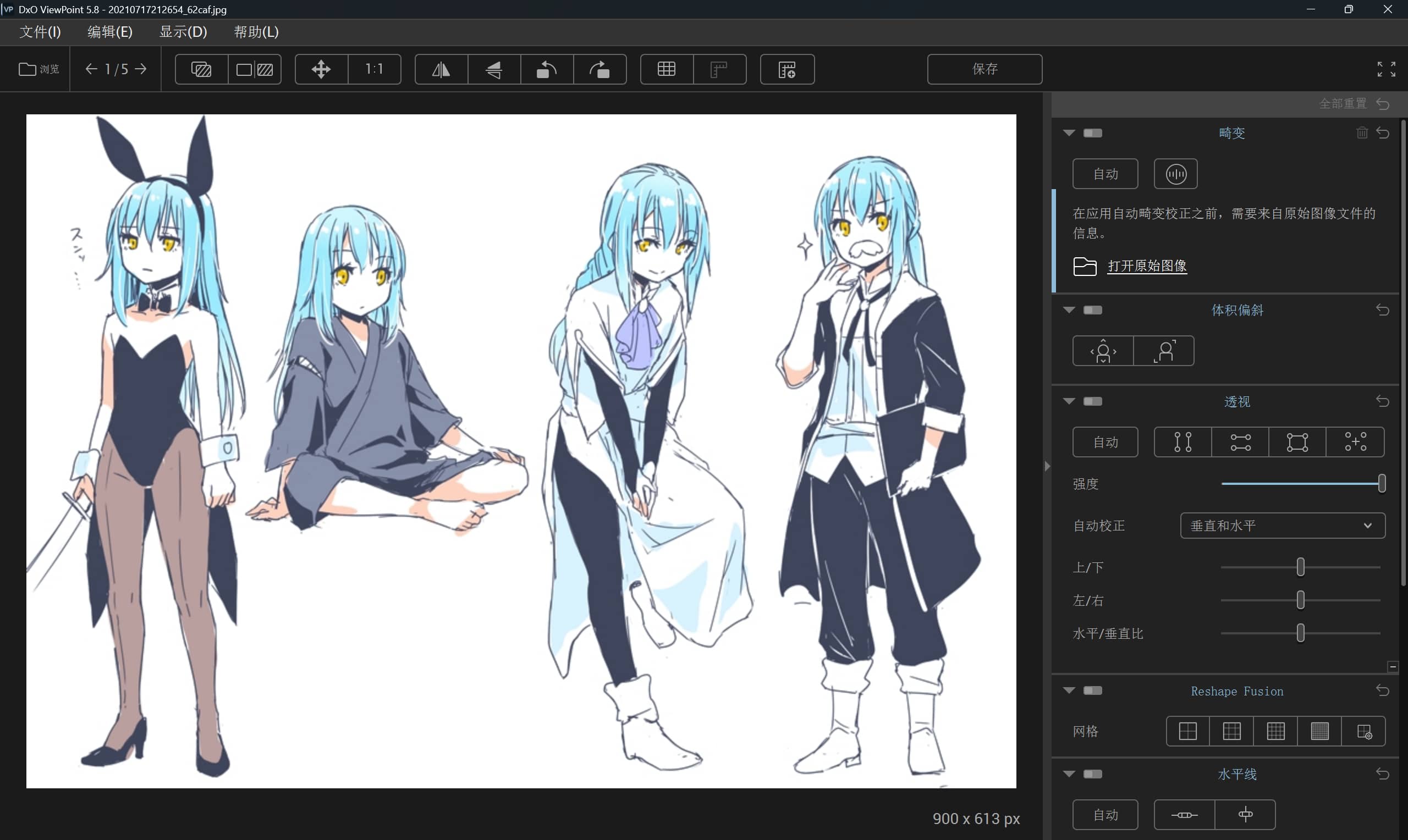Flip the image horizontally with the mirror icon
Screen dimensions: 1408x840
coord(441,69)
